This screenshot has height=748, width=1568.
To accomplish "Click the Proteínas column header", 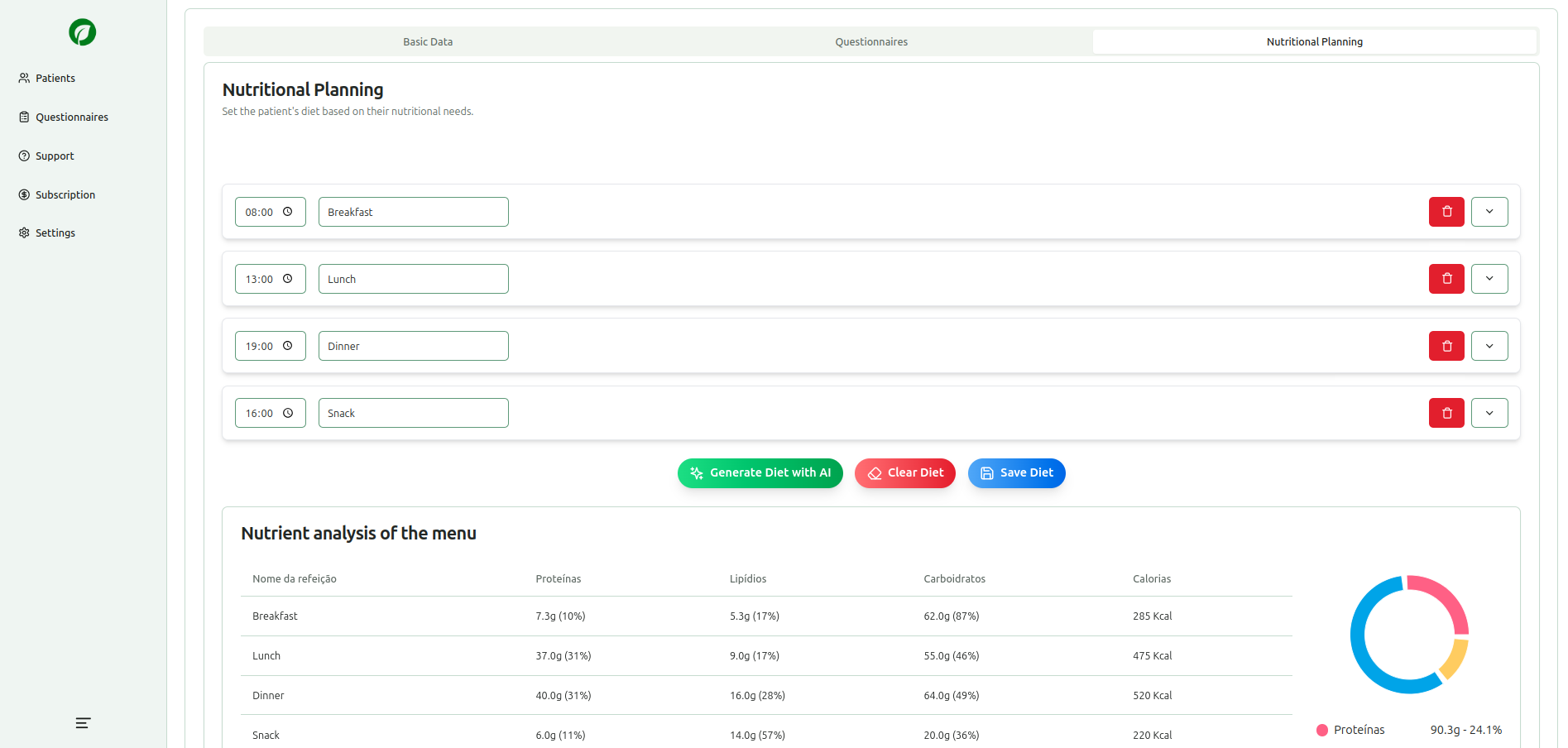I will [559, 579].
